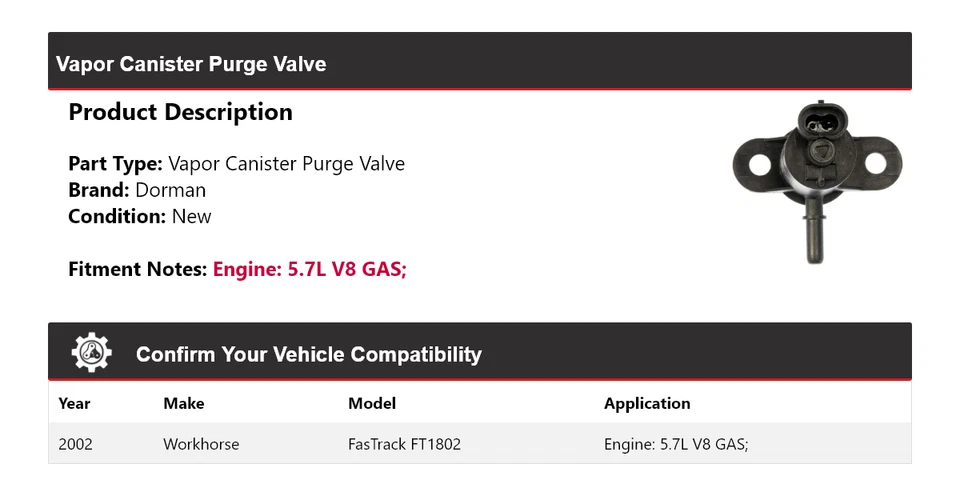Click the Product Description heading

click(180, 112)
